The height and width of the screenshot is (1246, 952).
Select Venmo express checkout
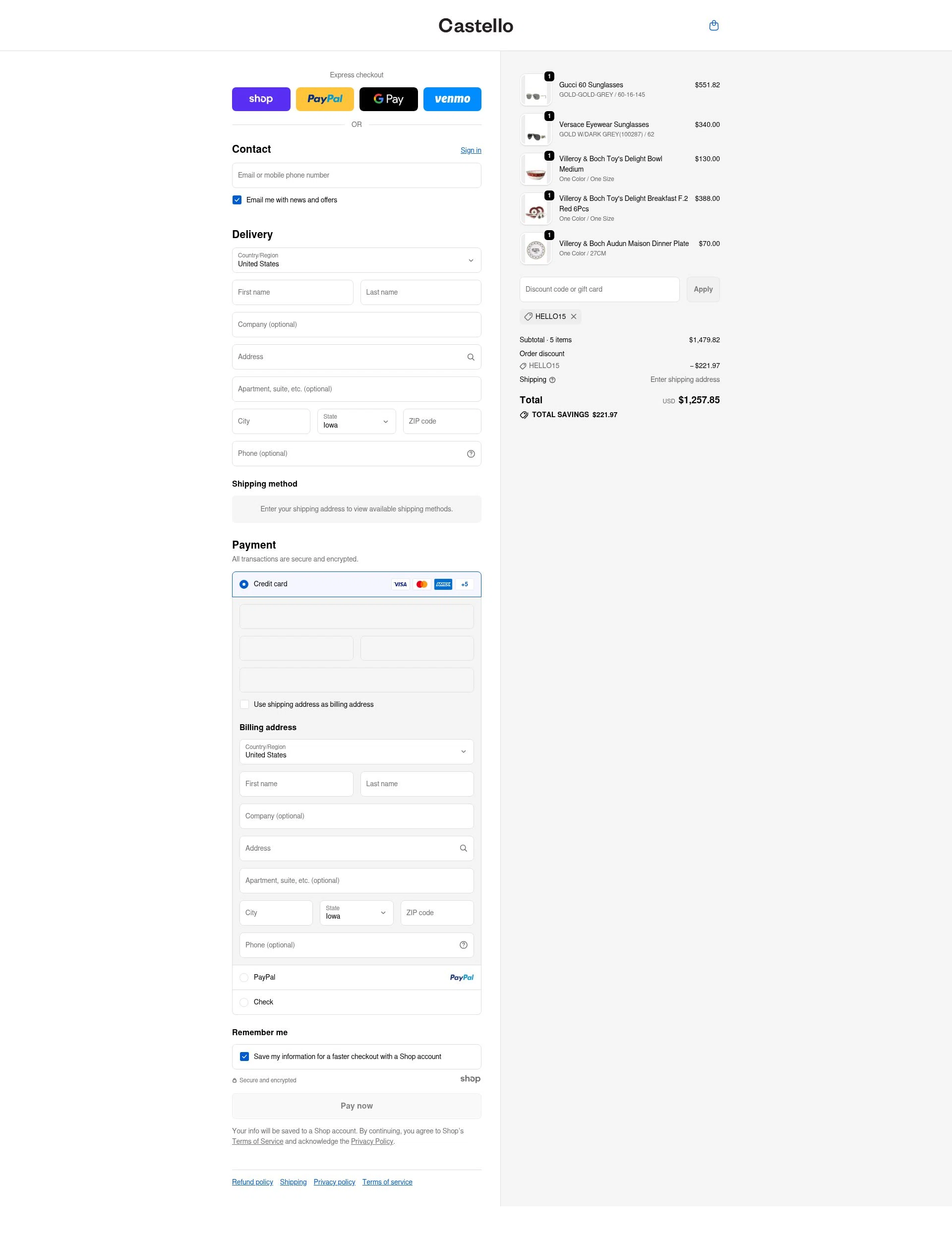452,99
